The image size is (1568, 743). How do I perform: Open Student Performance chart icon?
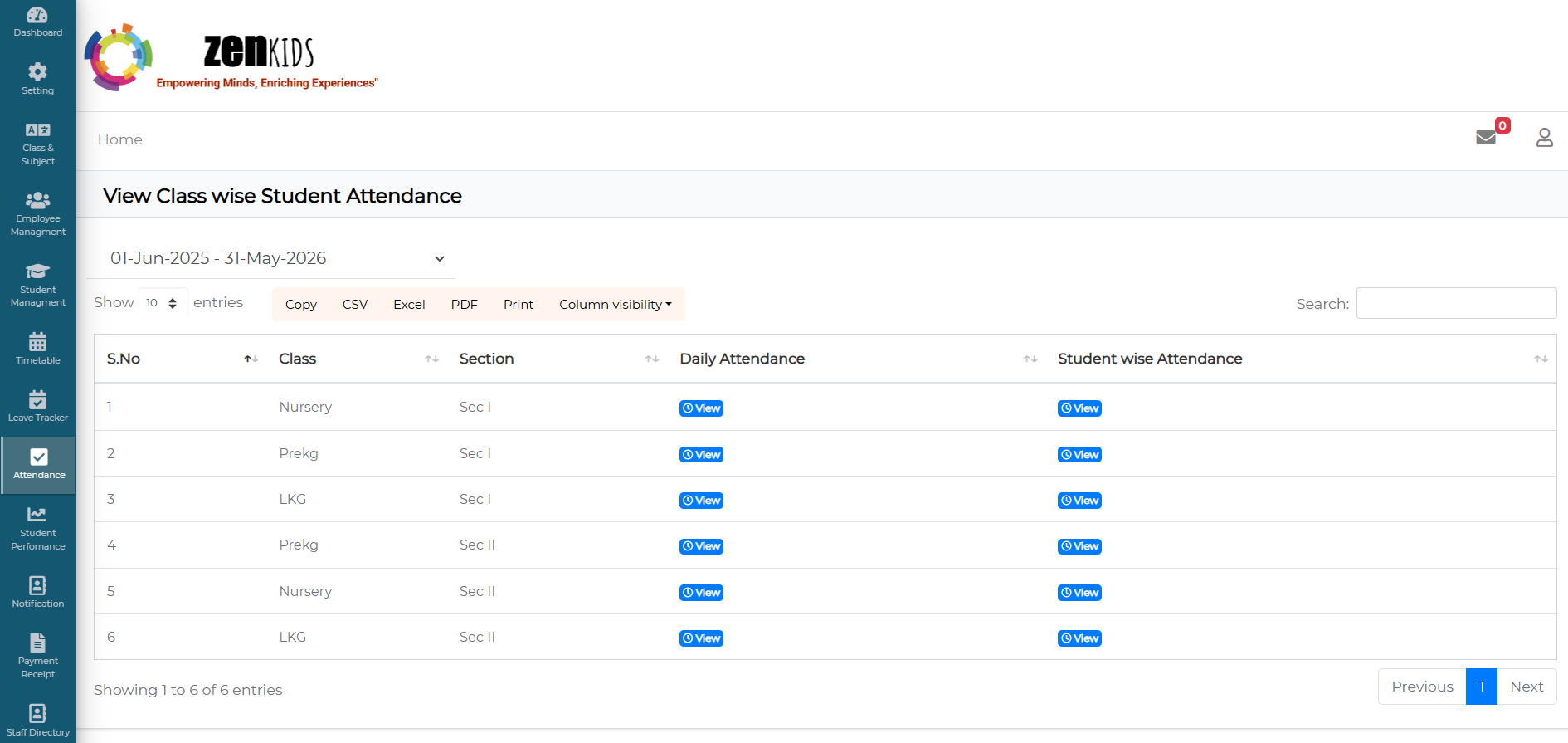tap(37, 527)
